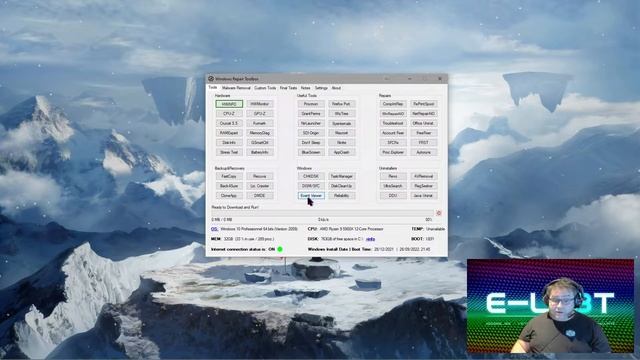This screenshot has height=360, width=640.
Task: Open the +info disk link
Action: tap(370, 239)
